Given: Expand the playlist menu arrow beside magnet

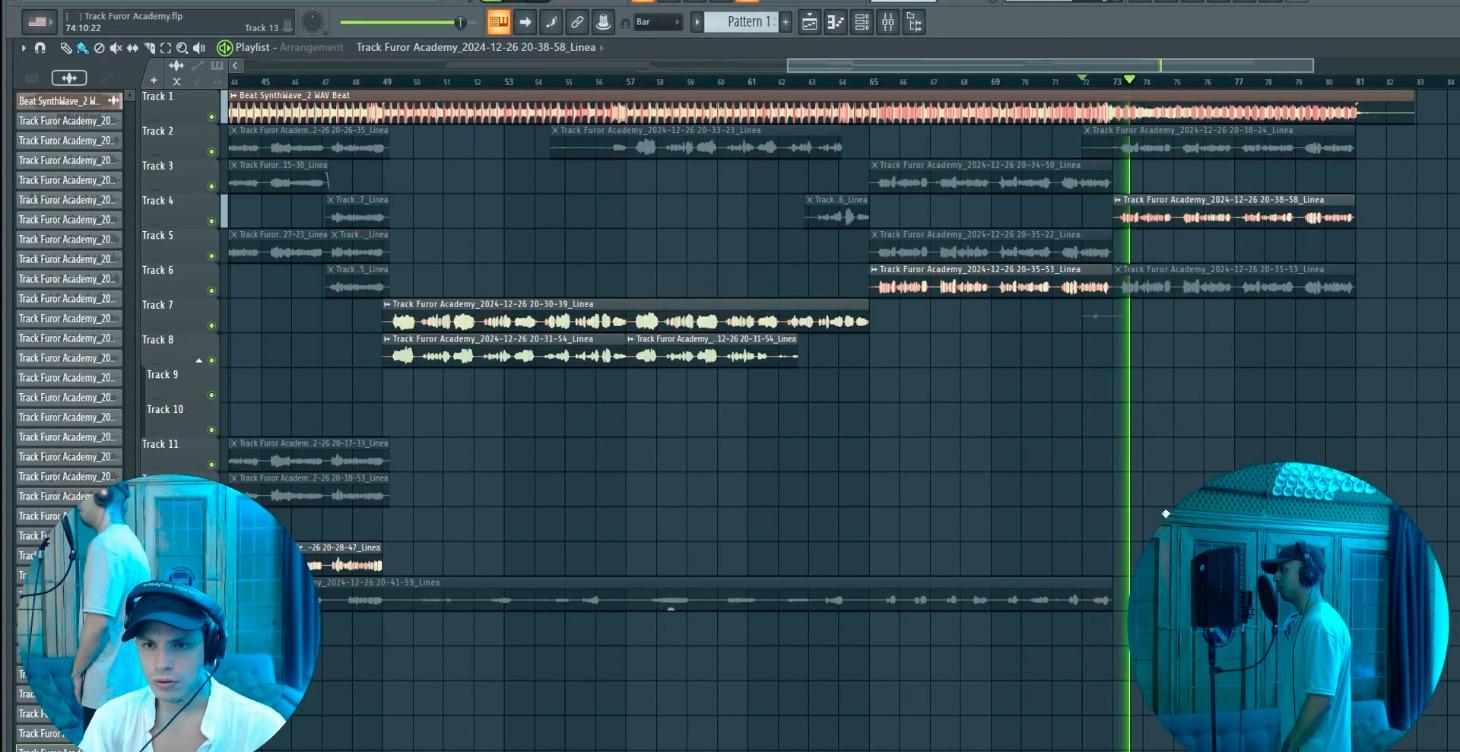Looking at the screenshot, I should pyautogui.click(x=24, y=48).
